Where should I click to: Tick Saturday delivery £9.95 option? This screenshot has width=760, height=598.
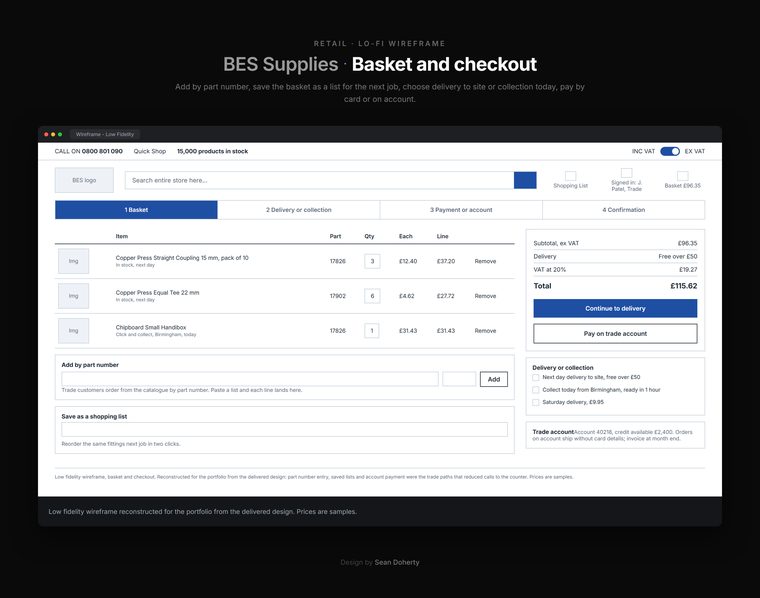[x=536, y=402]
